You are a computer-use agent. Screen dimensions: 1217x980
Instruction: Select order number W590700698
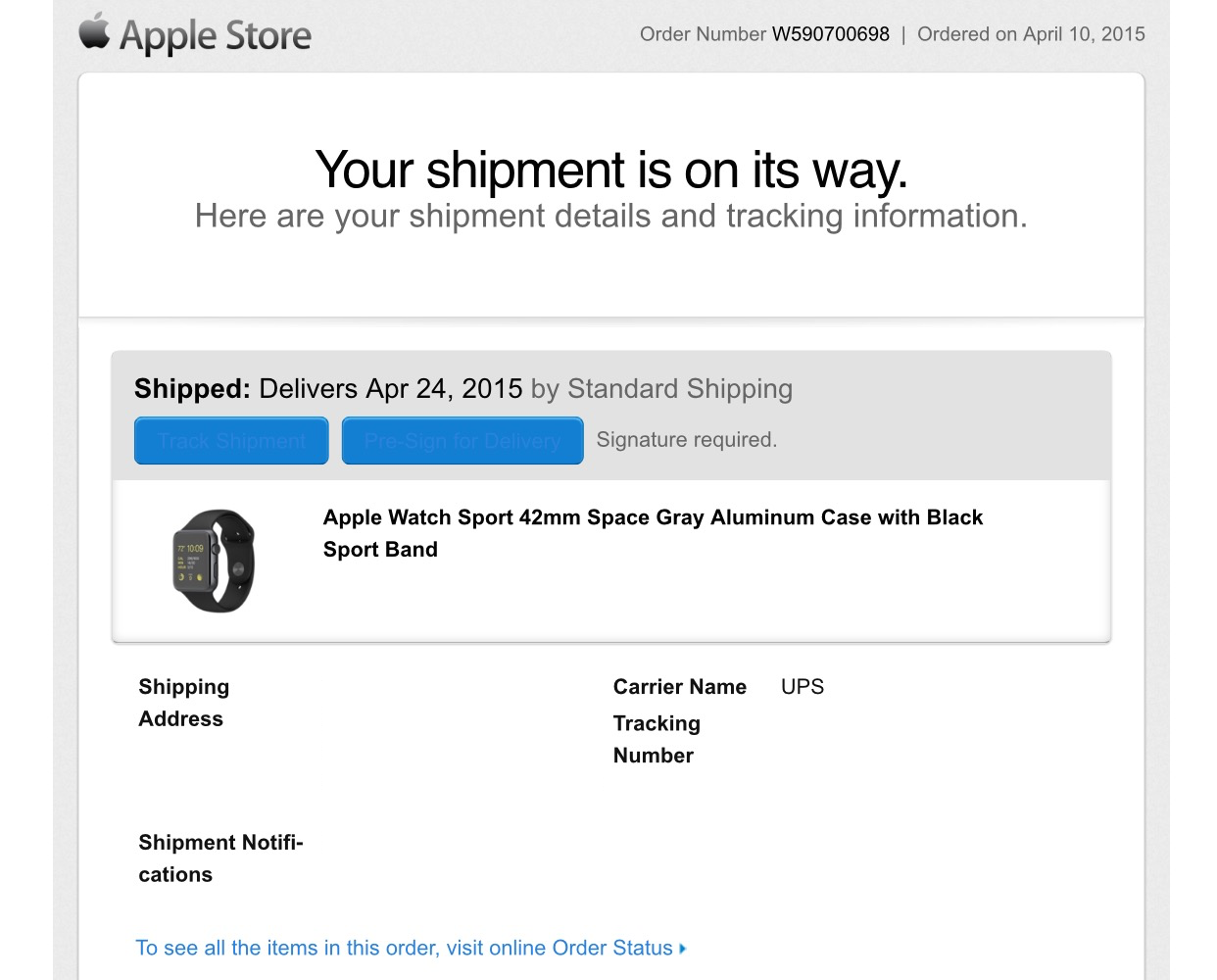point(831,34)
